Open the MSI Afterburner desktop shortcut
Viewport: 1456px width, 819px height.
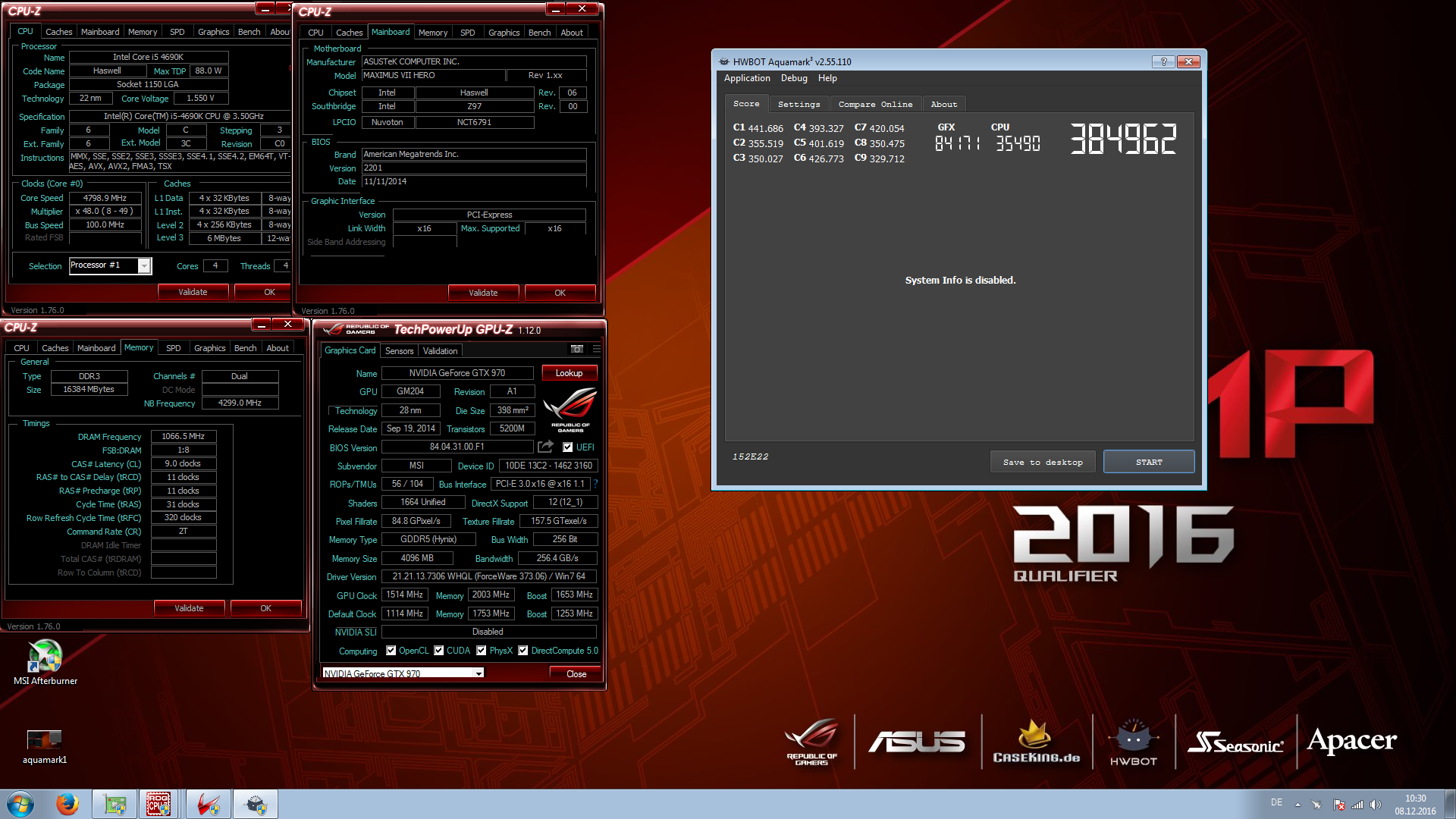coord(45,663)
